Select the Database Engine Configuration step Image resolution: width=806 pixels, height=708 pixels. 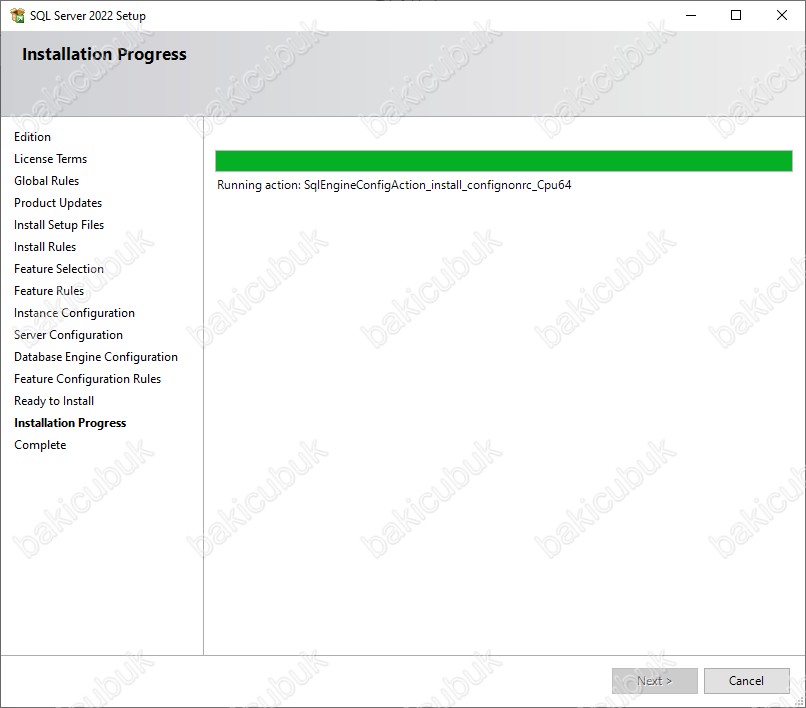tap(96, 357)
